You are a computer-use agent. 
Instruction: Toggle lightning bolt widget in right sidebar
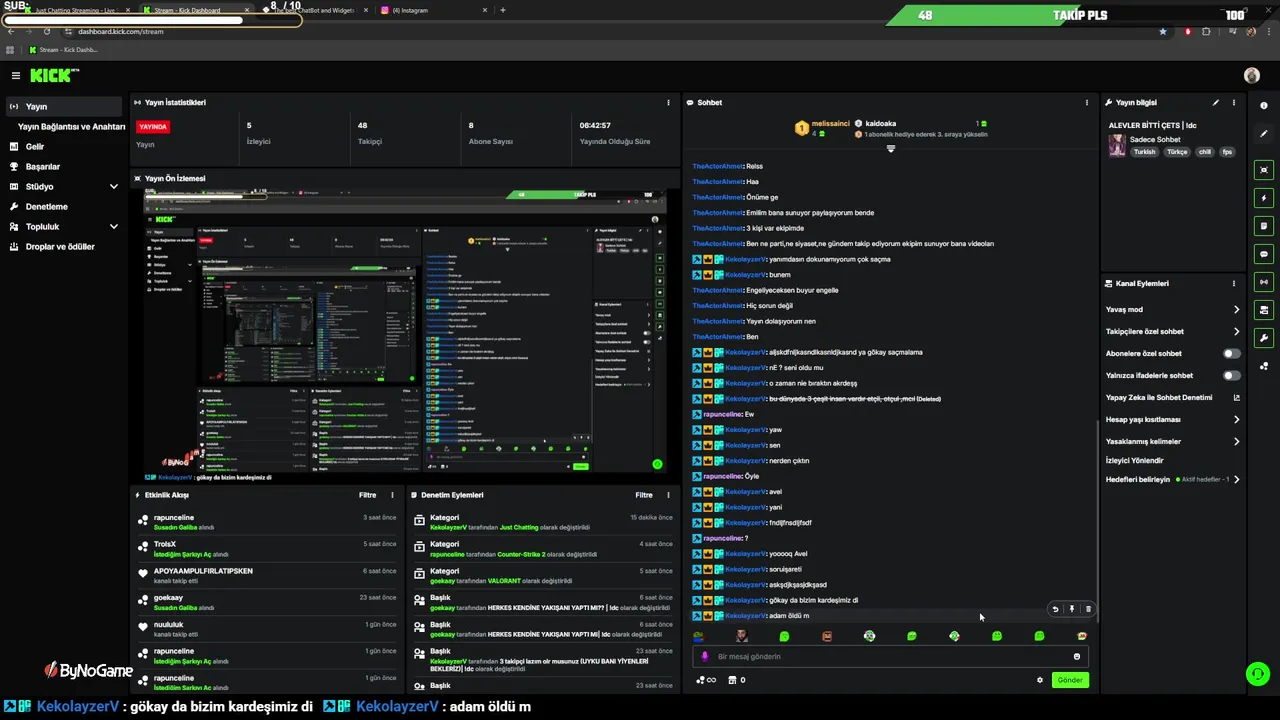pyautogui.click(x=1264, y=198)
